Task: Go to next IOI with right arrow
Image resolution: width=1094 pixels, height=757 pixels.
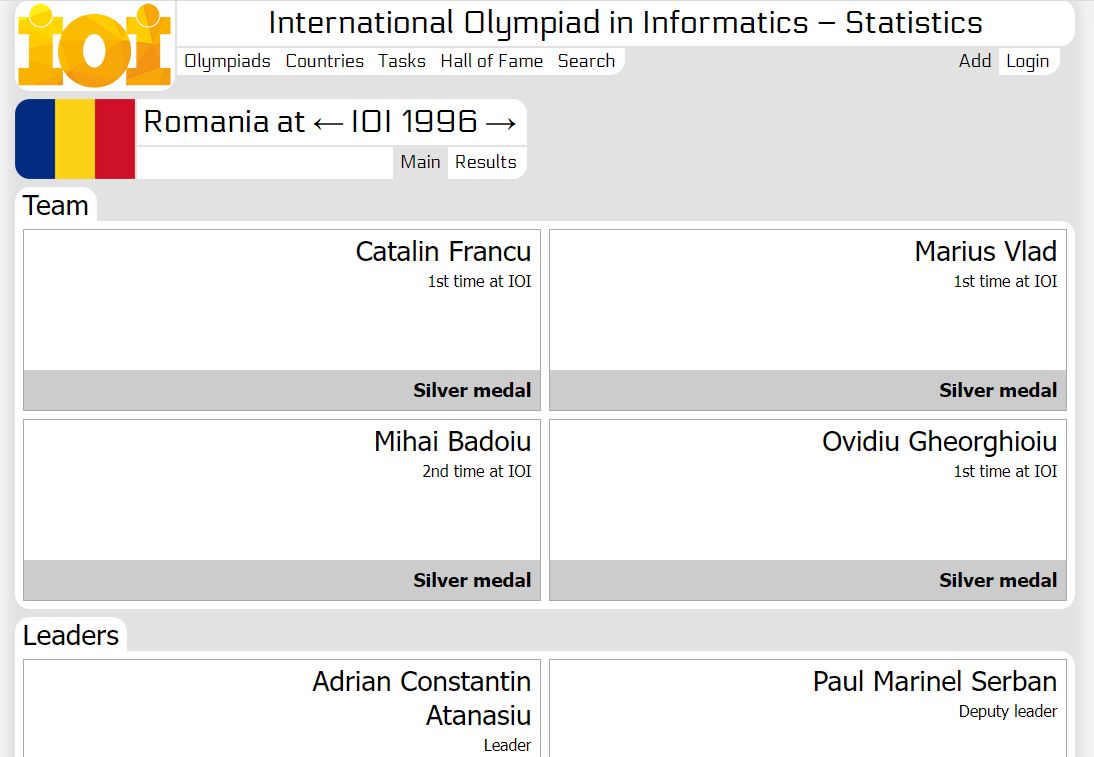Action: point(500,123)
